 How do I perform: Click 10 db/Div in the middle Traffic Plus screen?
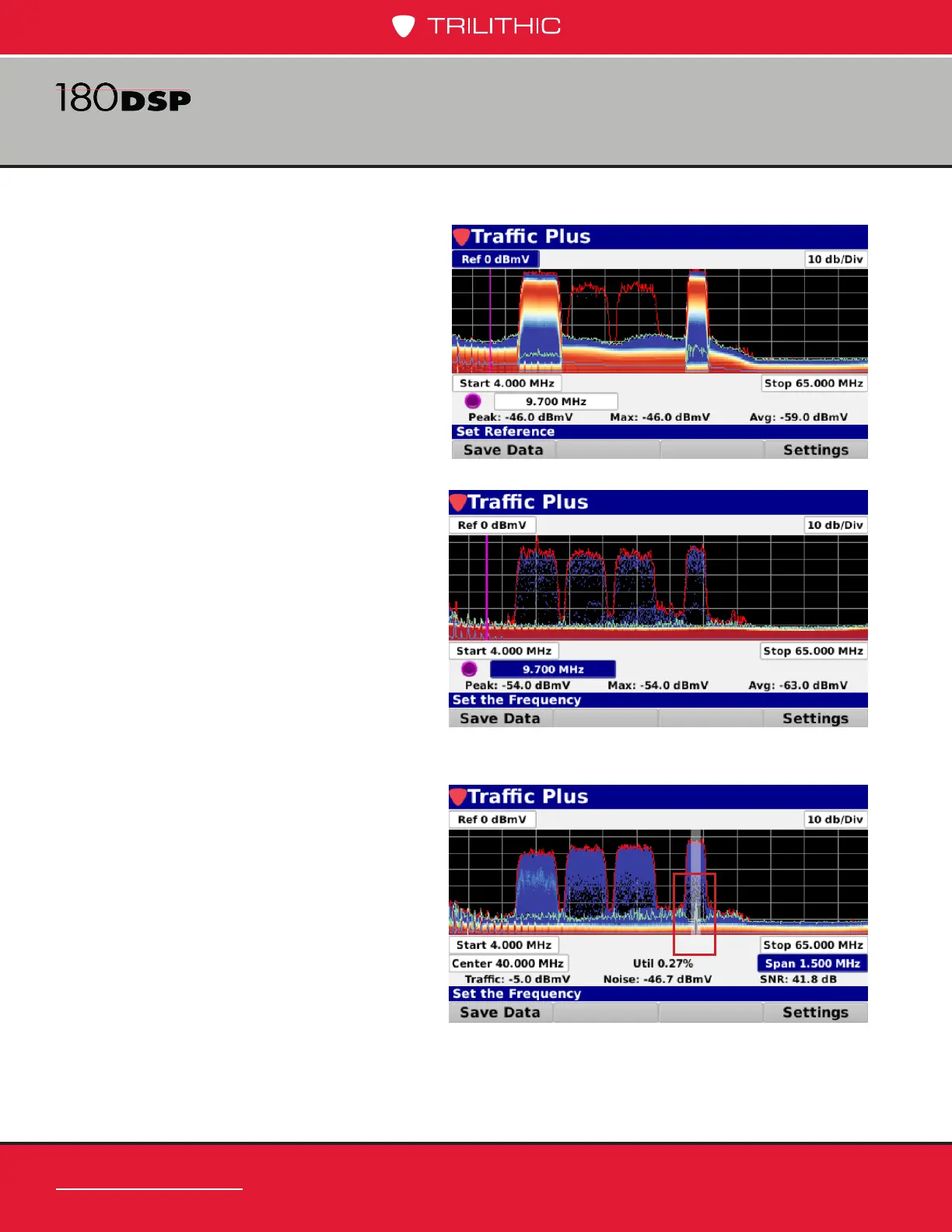[x=835, y=525]
